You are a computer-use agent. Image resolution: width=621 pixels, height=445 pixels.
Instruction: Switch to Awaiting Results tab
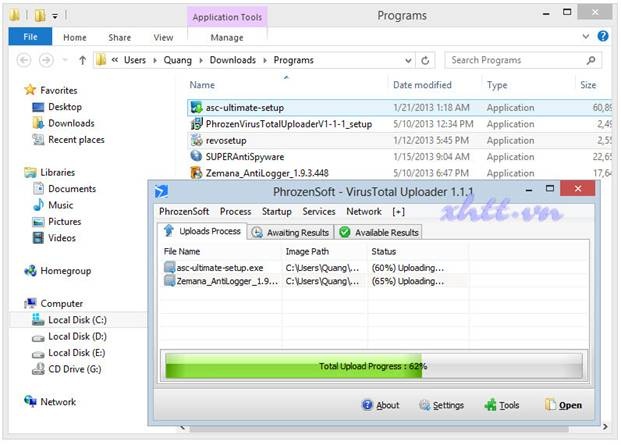[290, 232]
